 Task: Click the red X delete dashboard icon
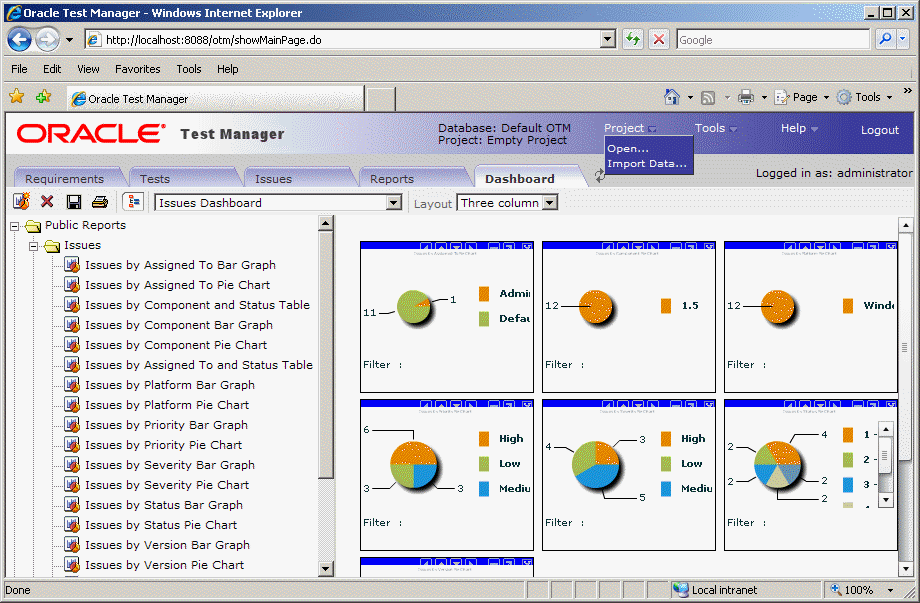click(47, 202)
